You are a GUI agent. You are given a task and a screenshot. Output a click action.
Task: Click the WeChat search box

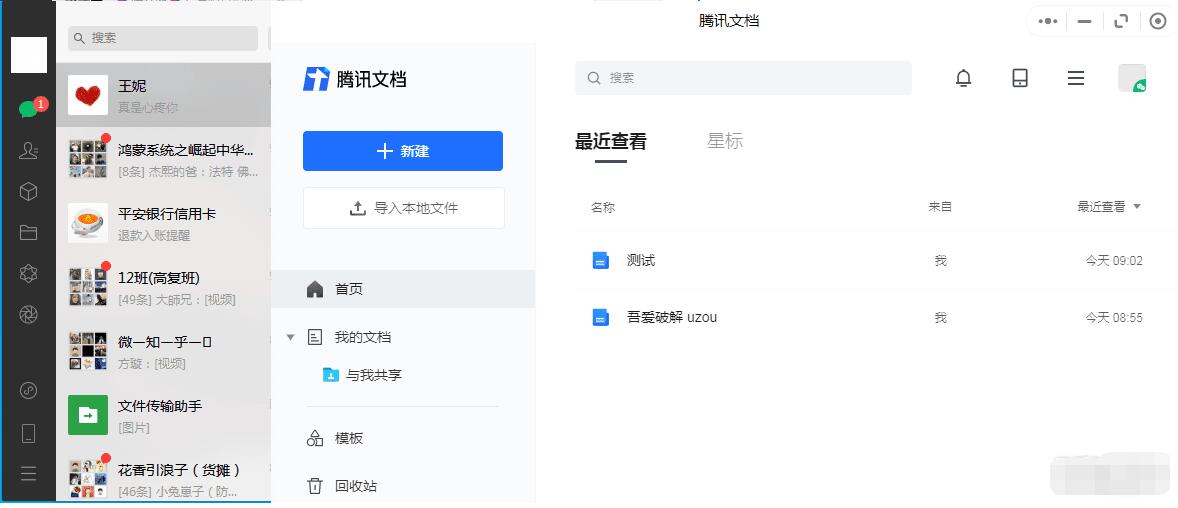point(163,38)
